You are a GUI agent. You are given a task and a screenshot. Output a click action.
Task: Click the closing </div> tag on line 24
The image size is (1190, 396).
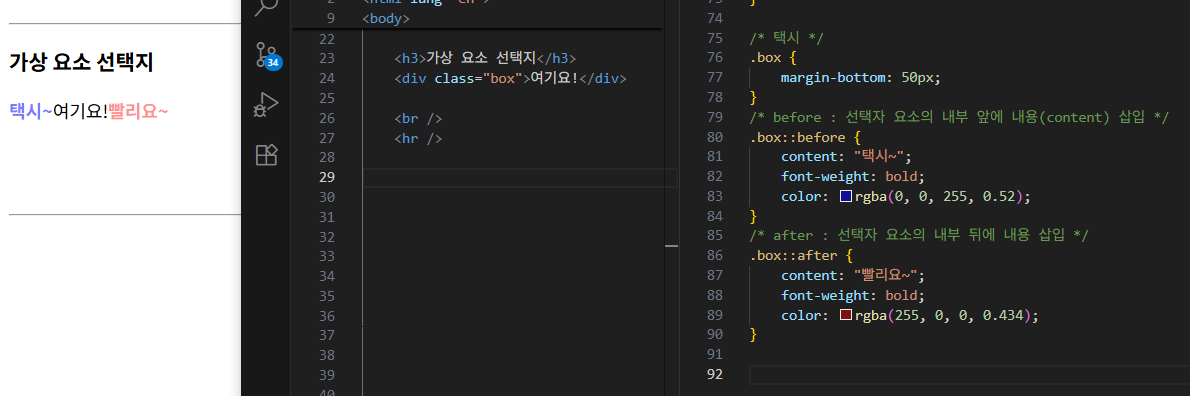tap(603, 78)
